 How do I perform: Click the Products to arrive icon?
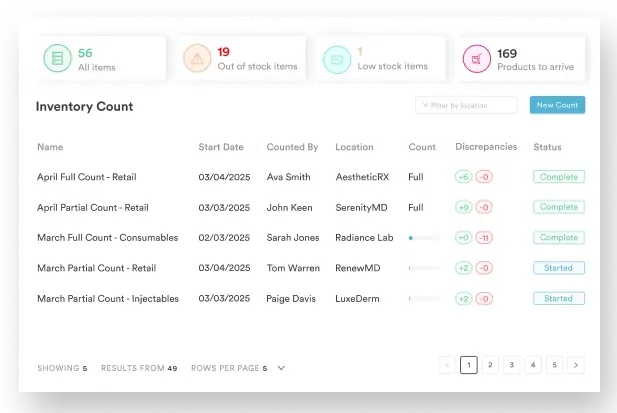(477, 59)
